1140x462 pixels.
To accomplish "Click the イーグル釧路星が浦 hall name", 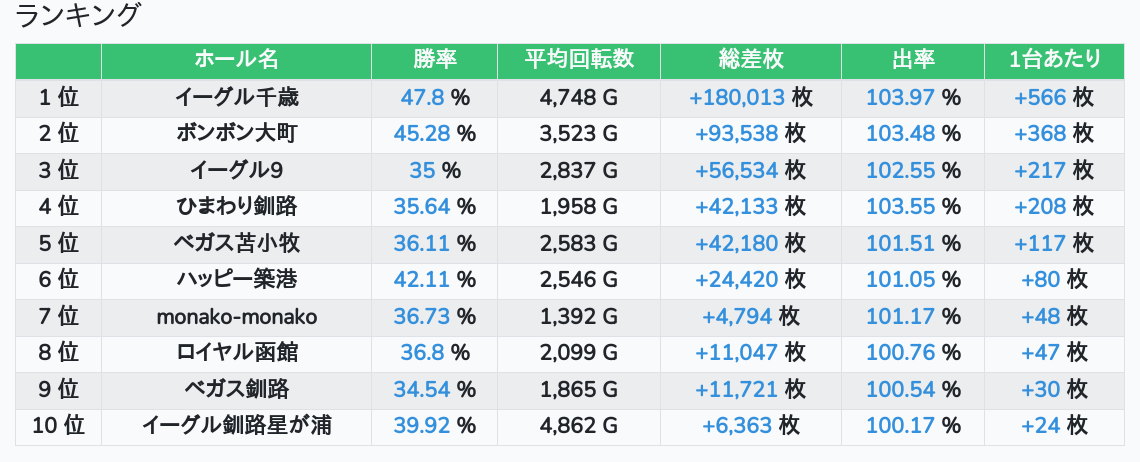I will coord(236,426).
